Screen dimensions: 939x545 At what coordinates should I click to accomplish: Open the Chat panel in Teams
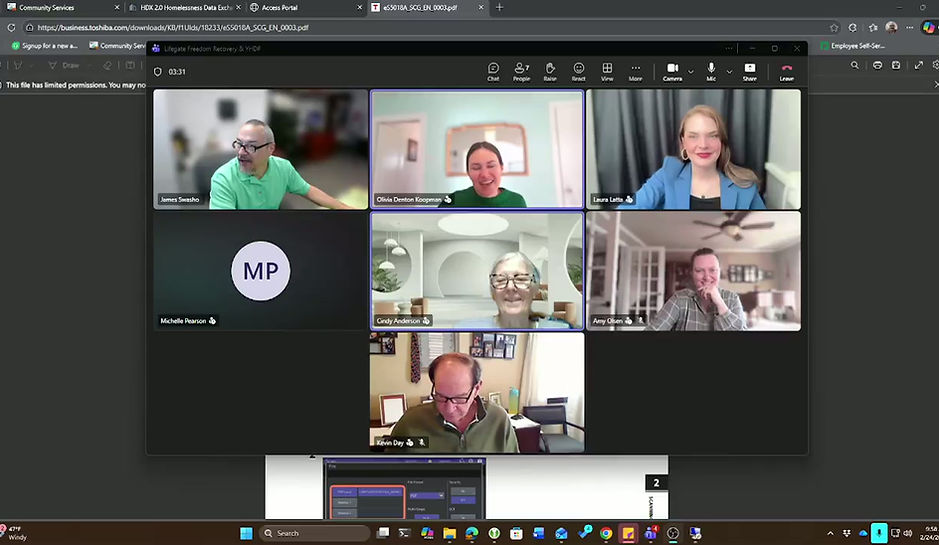pyautogui.click(x=493, y=71)
